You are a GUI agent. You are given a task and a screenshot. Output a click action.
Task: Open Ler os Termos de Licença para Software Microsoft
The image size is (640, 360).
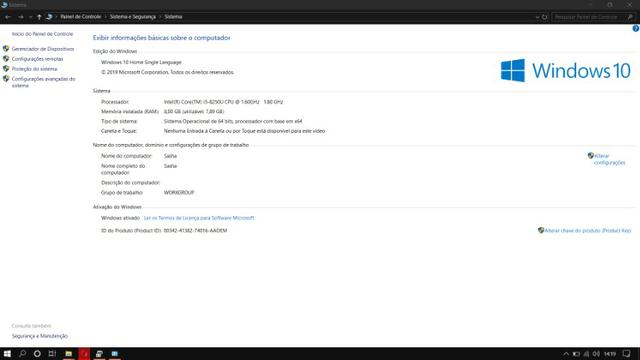199,218
